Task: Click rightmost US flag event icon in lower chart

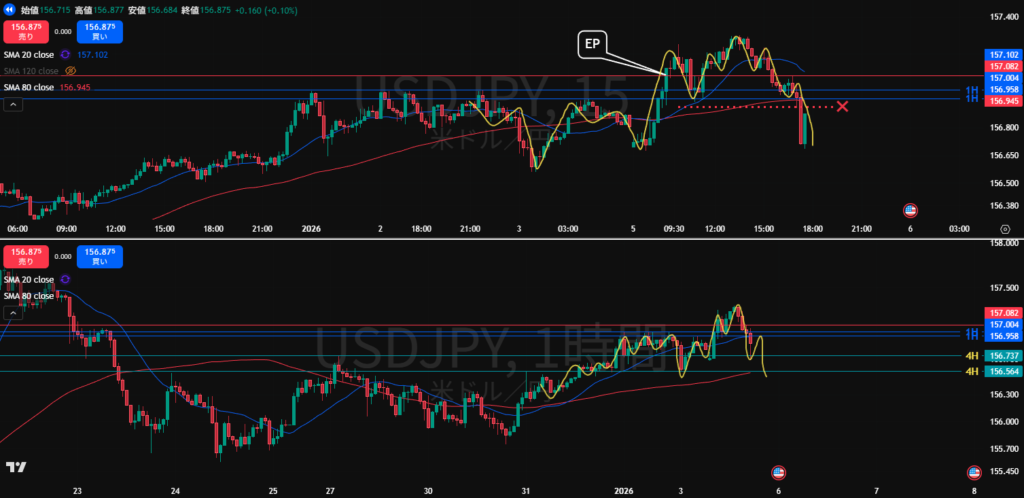Action: coord(972,471)
